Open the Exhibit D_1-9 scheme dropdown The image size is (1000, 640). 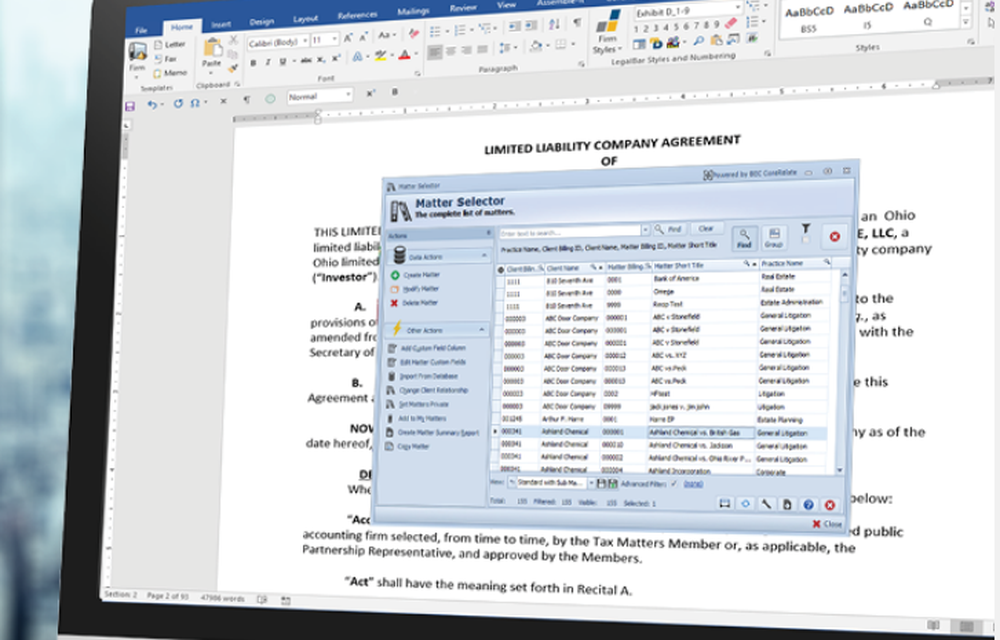pos(738,8)
